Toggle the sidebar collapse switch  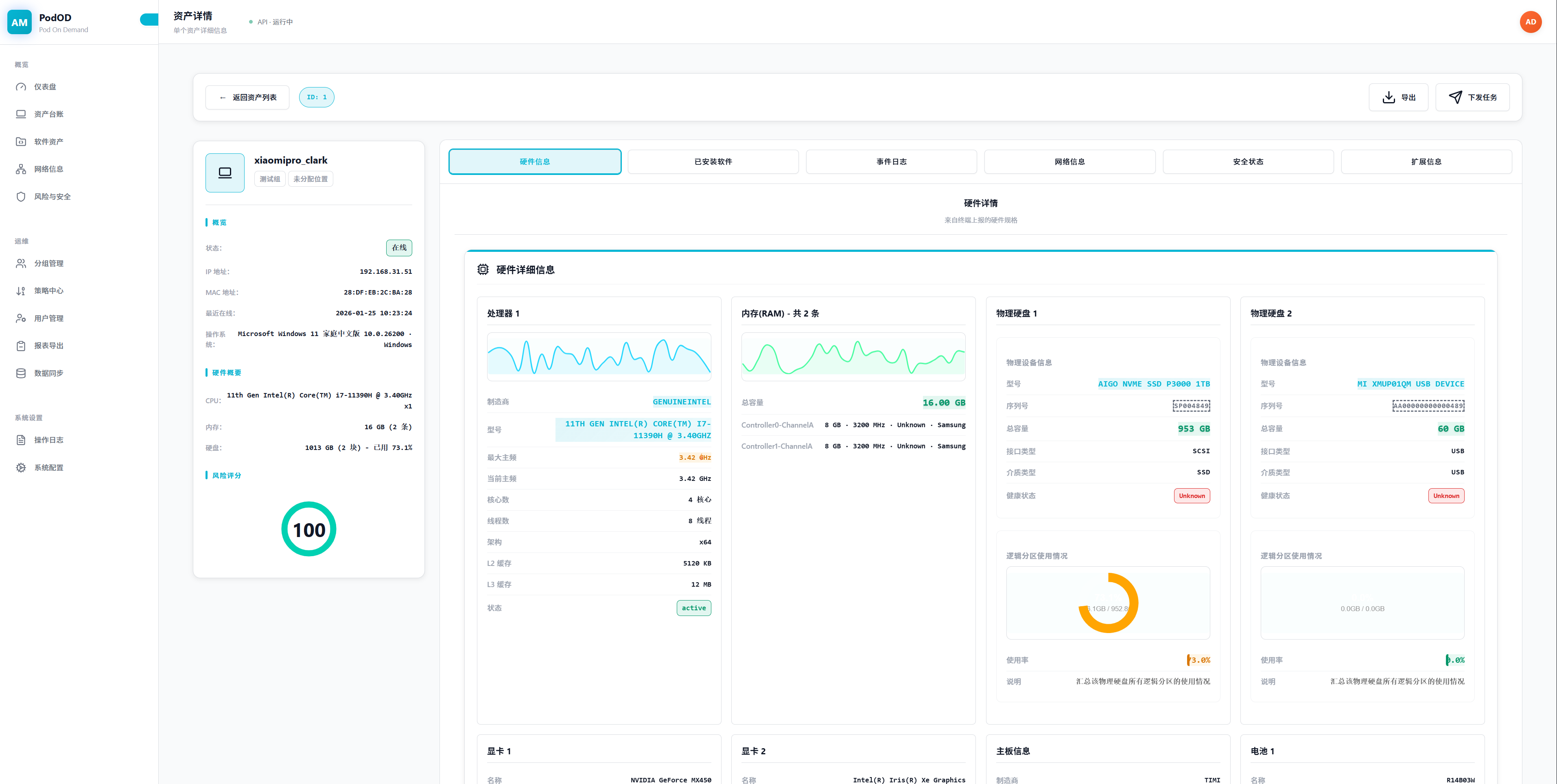(149, 20)
